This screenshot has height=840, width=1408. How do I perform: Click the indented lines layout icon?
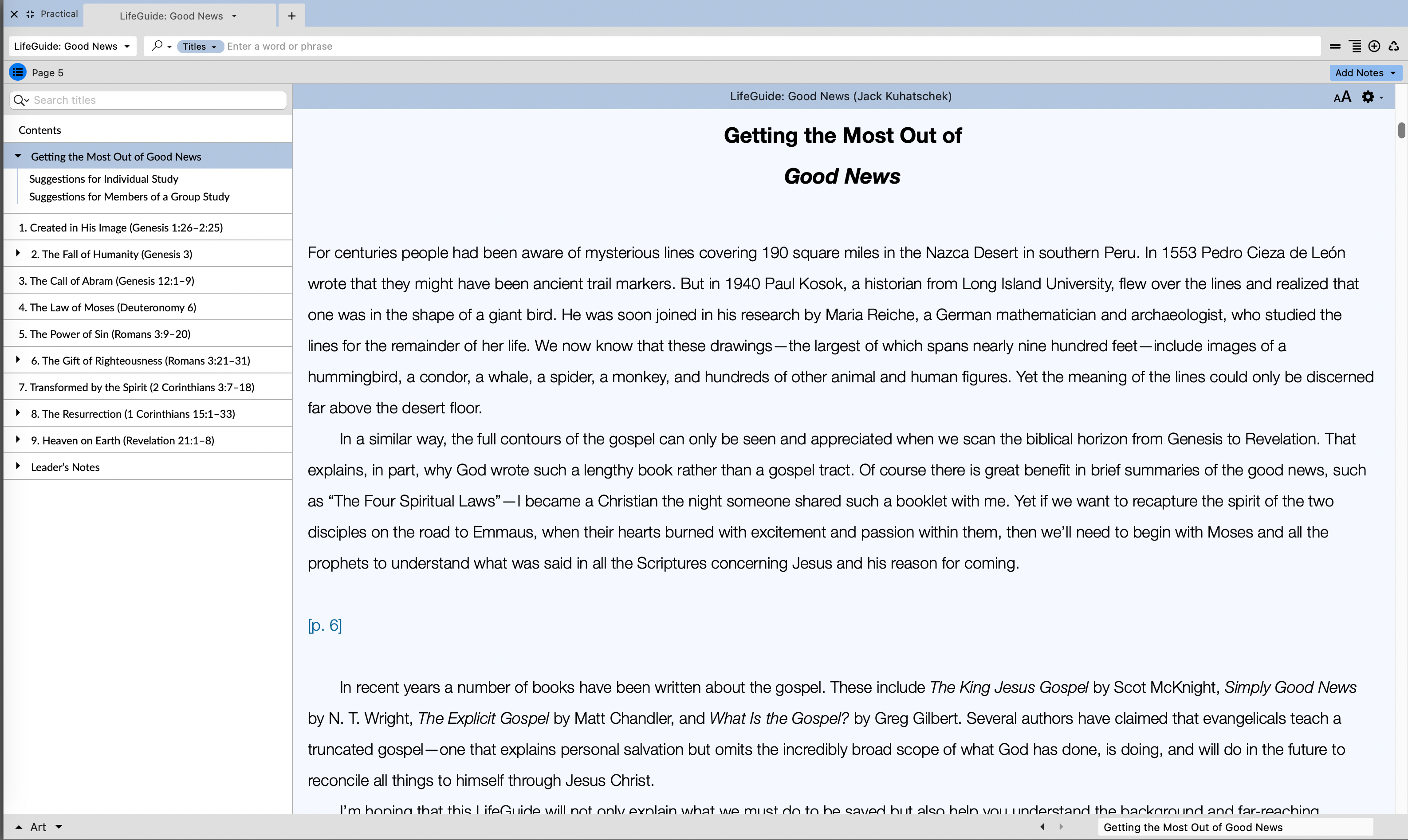click(x=1355, y=47)
